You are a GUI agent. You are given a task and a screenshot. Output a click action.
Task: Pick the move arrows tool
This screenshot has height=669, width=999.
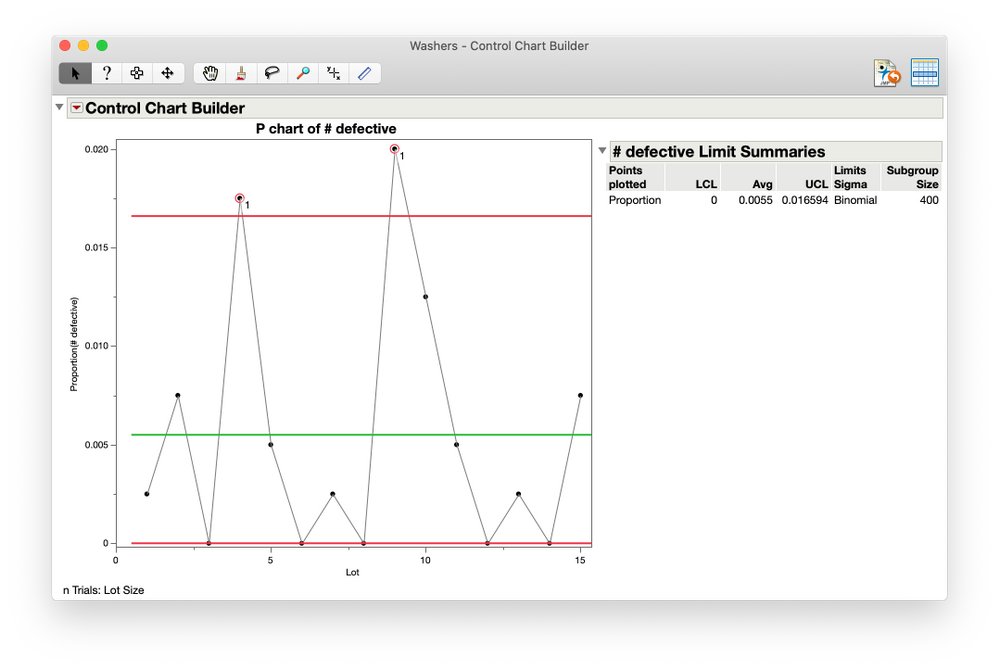(x=168, y=73)
